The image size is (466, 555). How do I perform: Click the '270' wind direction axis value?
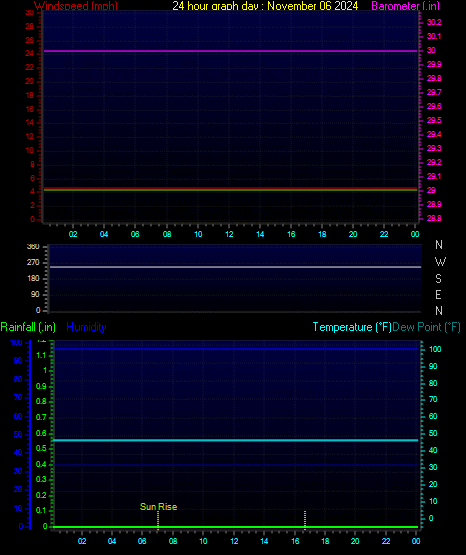(33, 263)
